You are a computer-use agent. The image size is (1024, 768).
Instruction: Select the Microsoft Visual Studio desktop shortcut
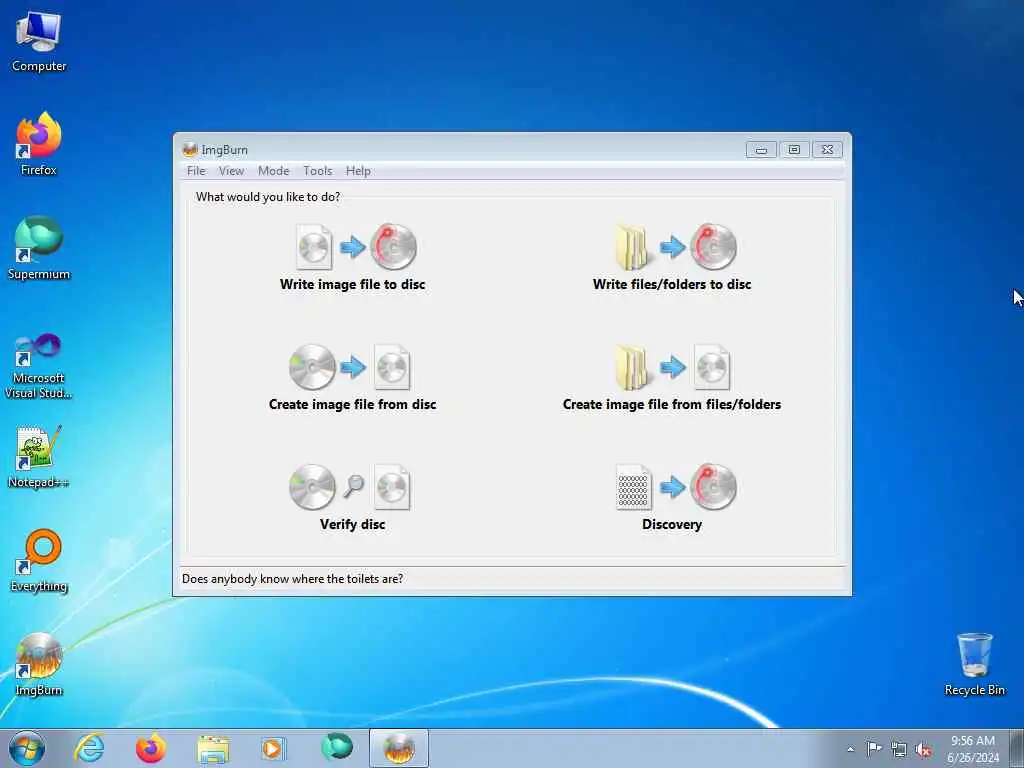(x=39, y=366)
